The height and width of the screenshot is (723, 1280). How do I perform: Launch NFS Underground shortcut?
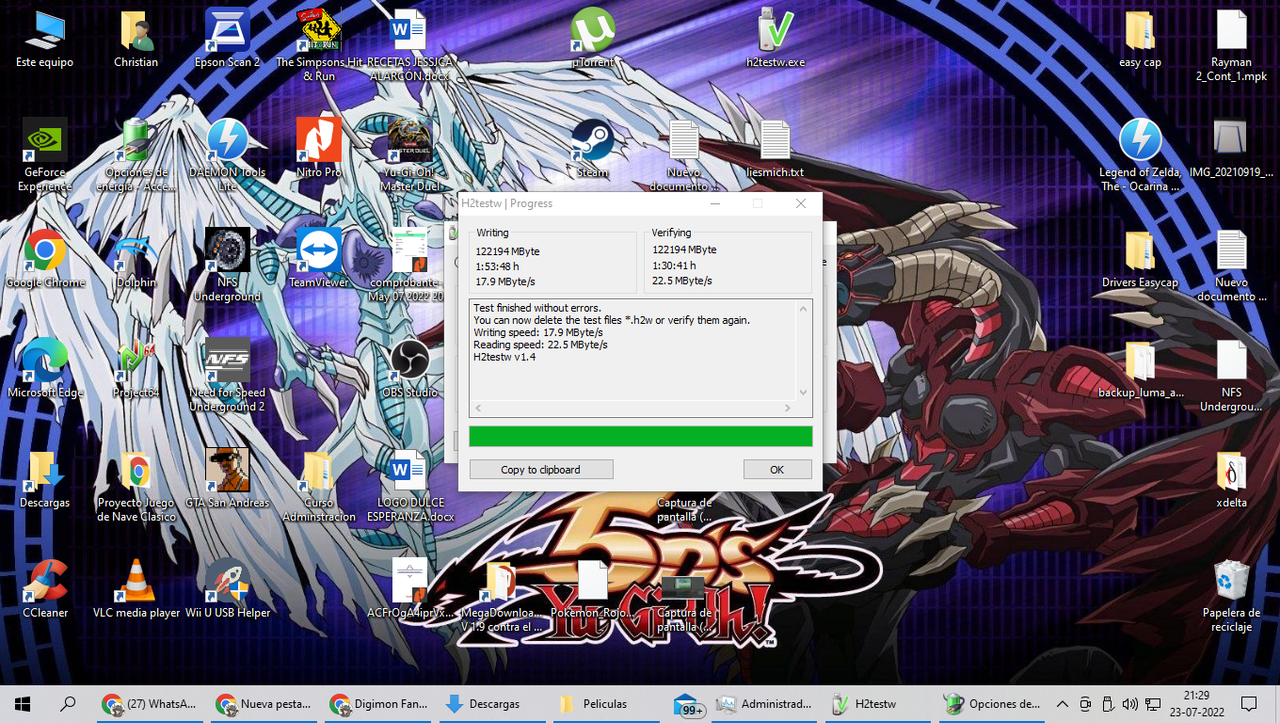(x=227, y=265)
